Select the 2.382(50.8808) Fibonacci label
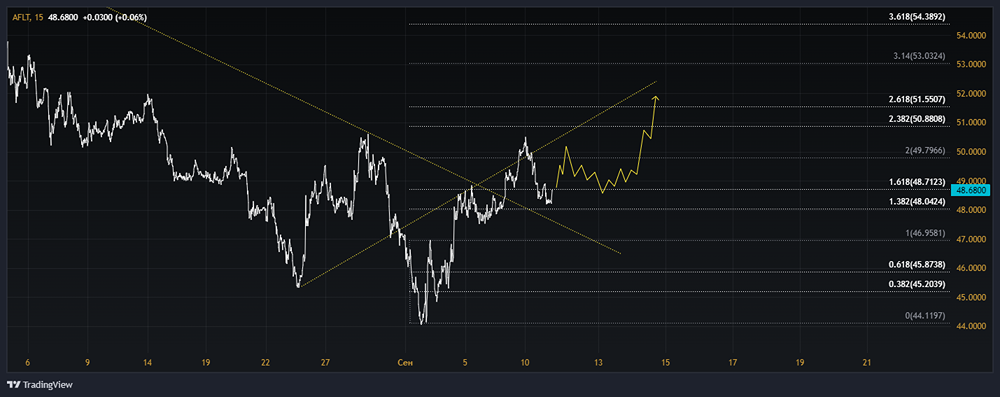Viewport: 1000px width, 397px height. (x=916, y=119)
